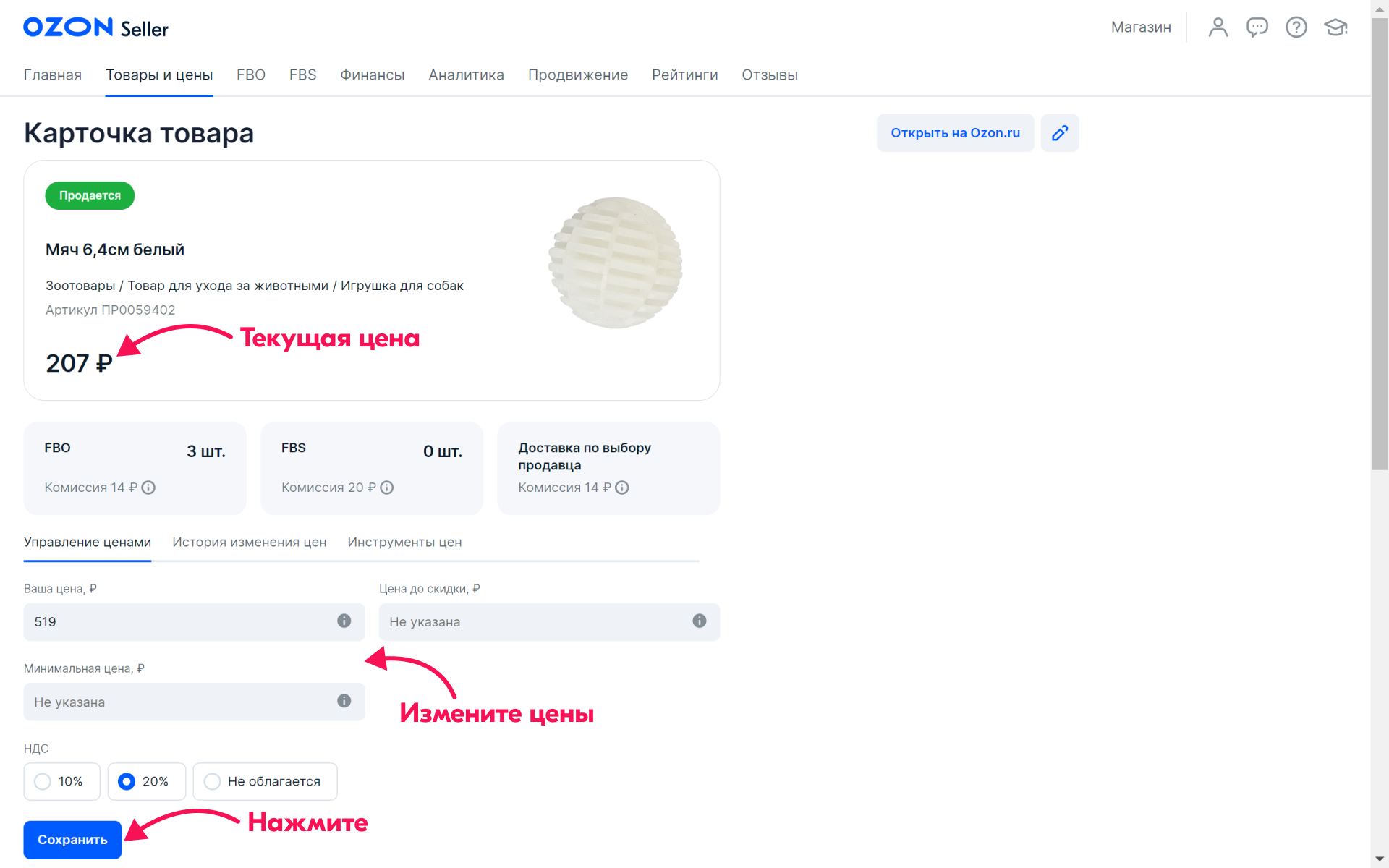Viewport: 1389px width, 868px height.
Task: Click the pencil edit product button
Action: tap(1060, 133)
